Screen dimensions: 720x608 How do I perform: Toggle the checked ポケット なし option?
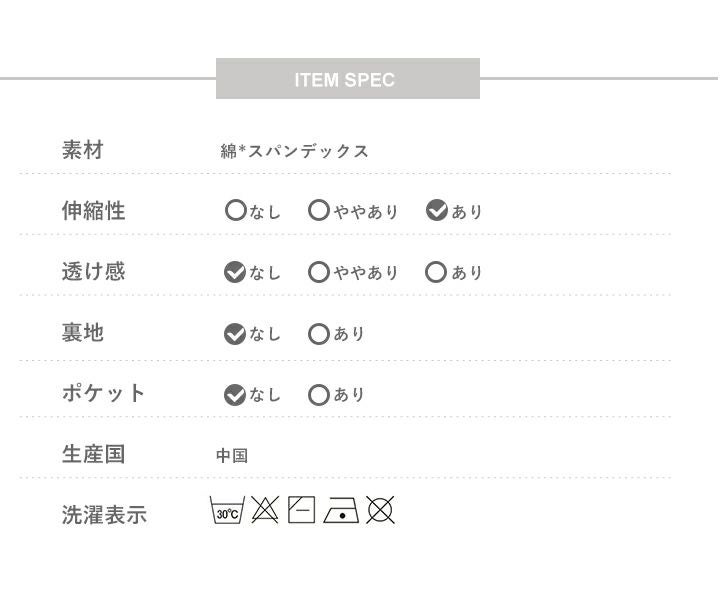point(235,395)
